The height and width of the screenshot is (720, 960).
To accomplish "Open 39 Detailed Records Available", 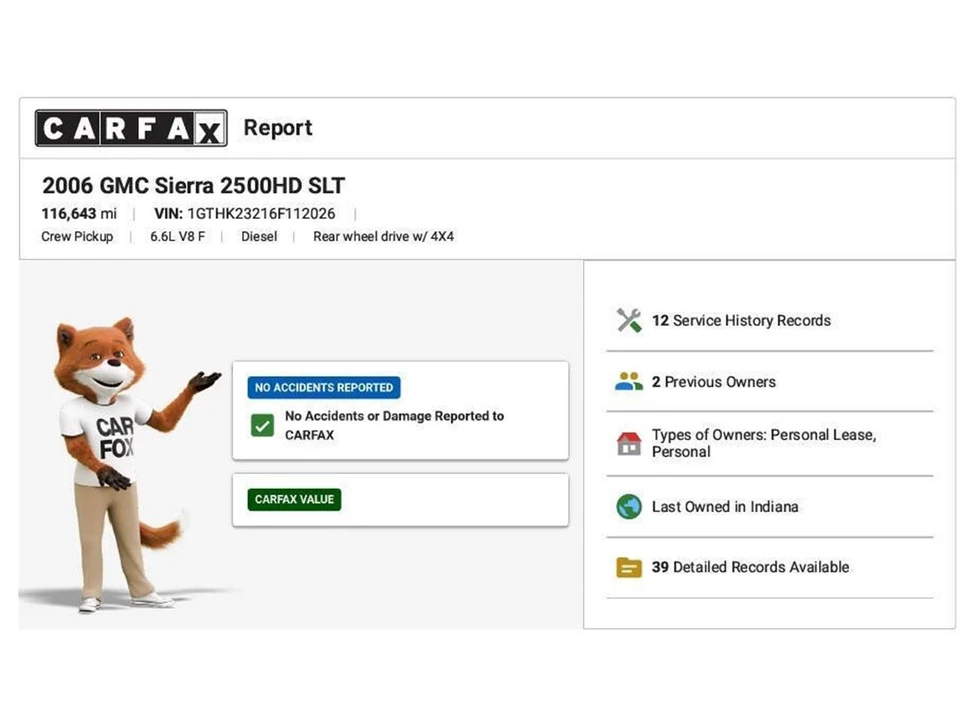I will point(750,567).
